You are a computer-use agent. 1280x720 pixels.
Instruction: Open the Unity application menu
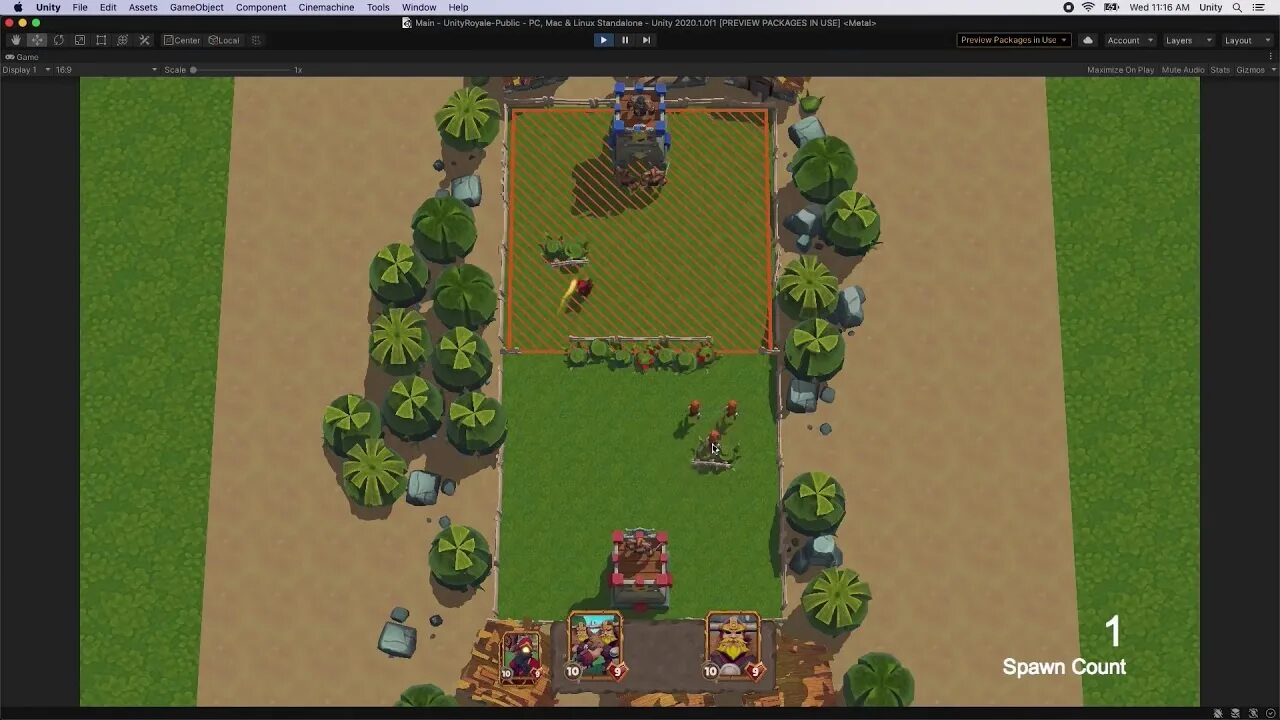click(x=48, y=7)
